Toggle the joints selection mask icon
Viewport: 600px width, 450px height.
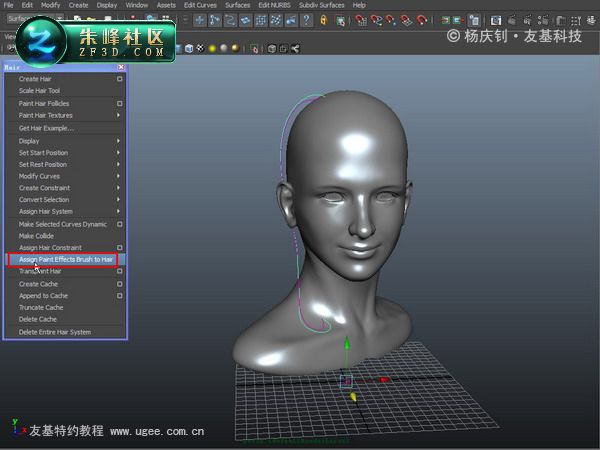pos(215,20)
